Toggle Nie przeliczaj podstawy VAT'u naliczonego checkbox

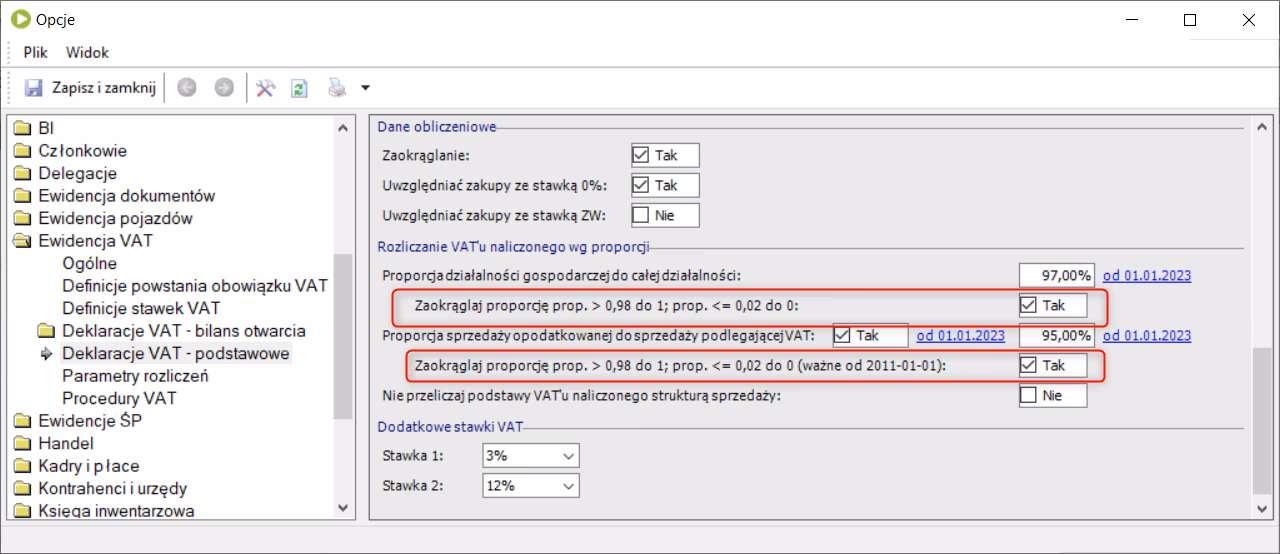pos(1028,395)
